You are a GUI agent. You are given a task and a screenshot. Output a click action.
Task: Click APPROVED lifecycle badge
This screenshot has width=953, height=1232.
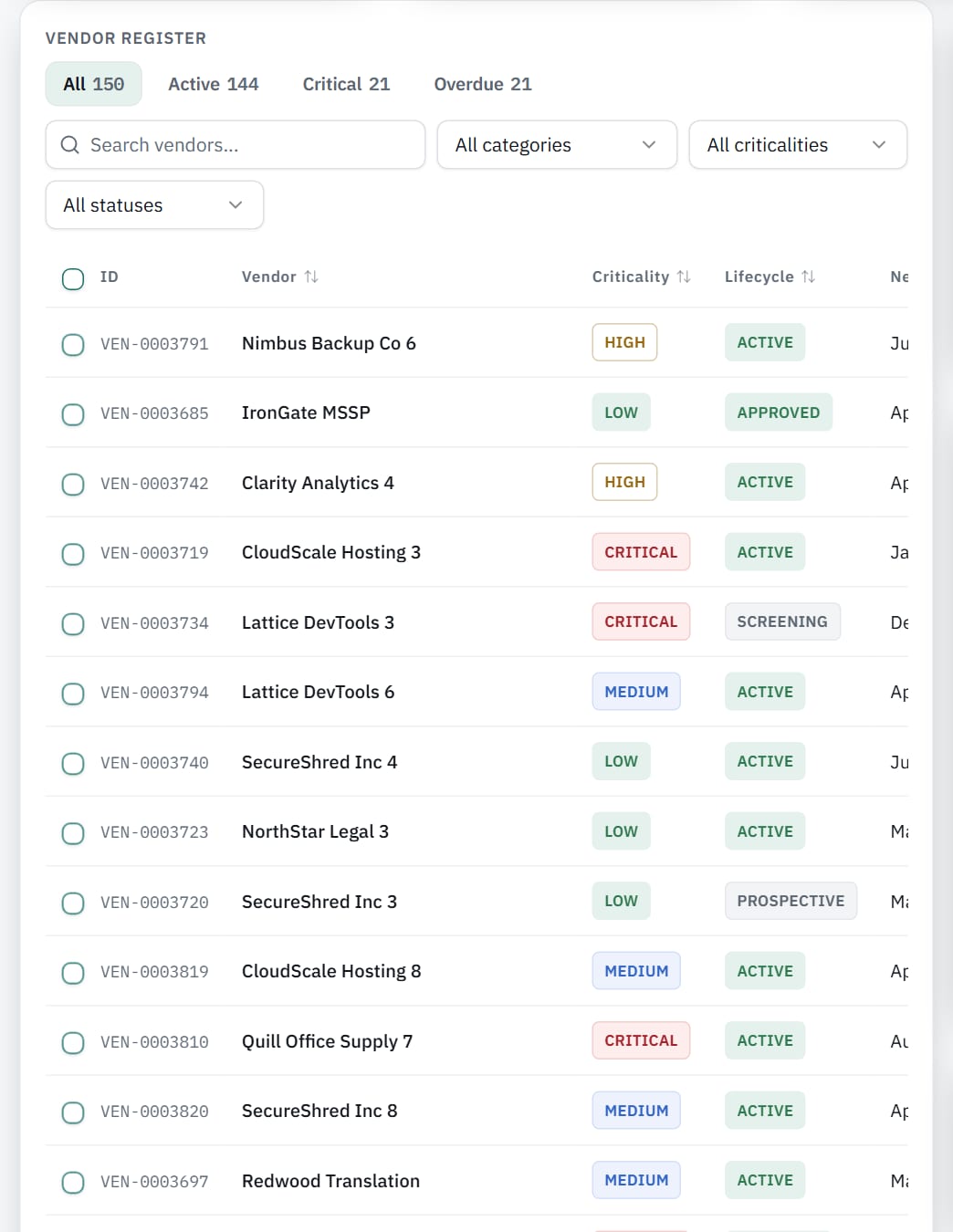(x=779, y=412)
